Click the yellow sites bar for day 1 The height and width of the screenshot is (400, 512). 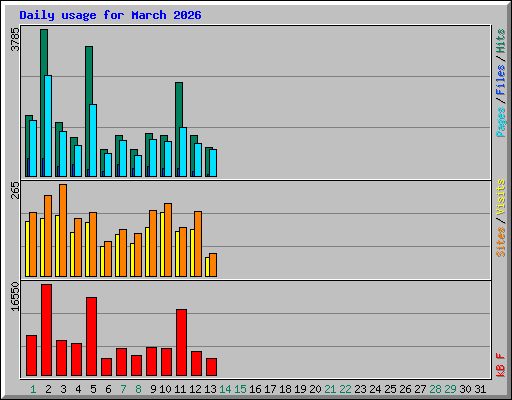(27, 249)
